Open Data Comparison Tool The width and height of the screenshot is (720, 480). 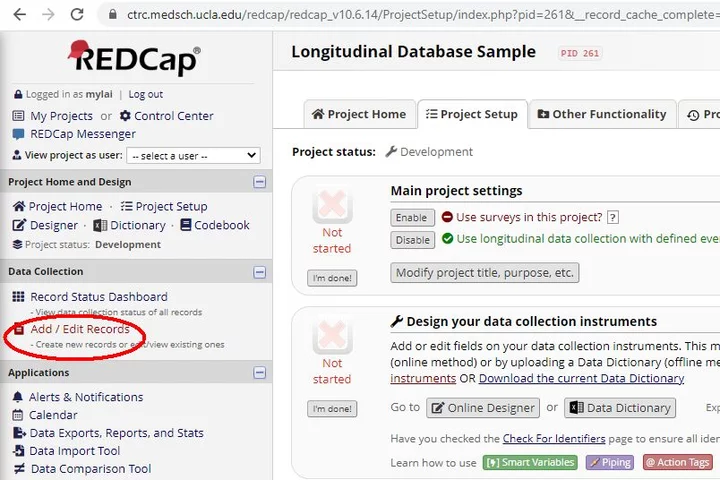click(90, 469)
